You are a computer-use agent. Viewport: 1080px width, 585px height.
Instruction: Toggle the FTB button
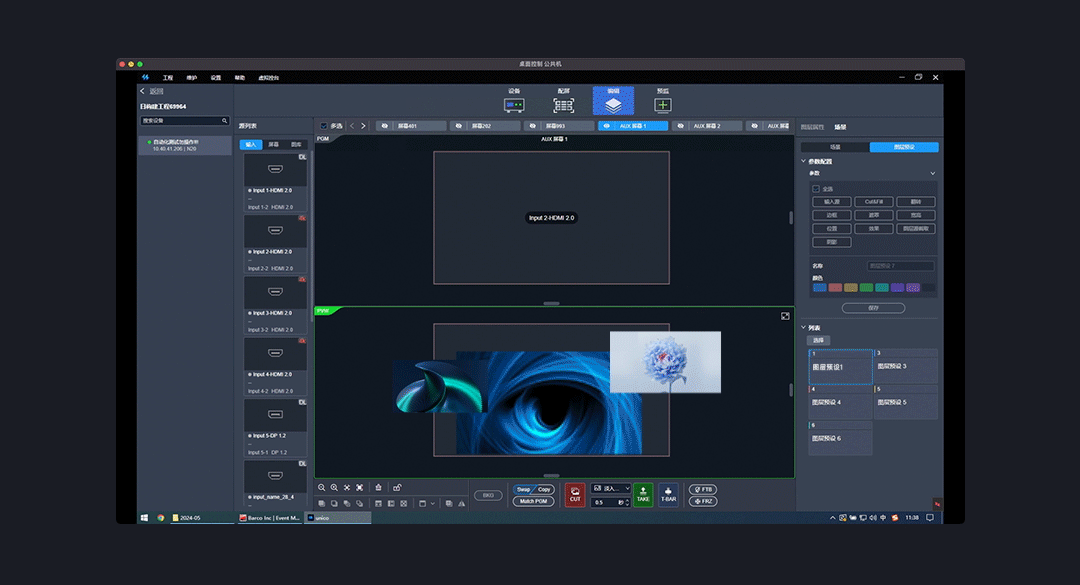click(703, 489)
